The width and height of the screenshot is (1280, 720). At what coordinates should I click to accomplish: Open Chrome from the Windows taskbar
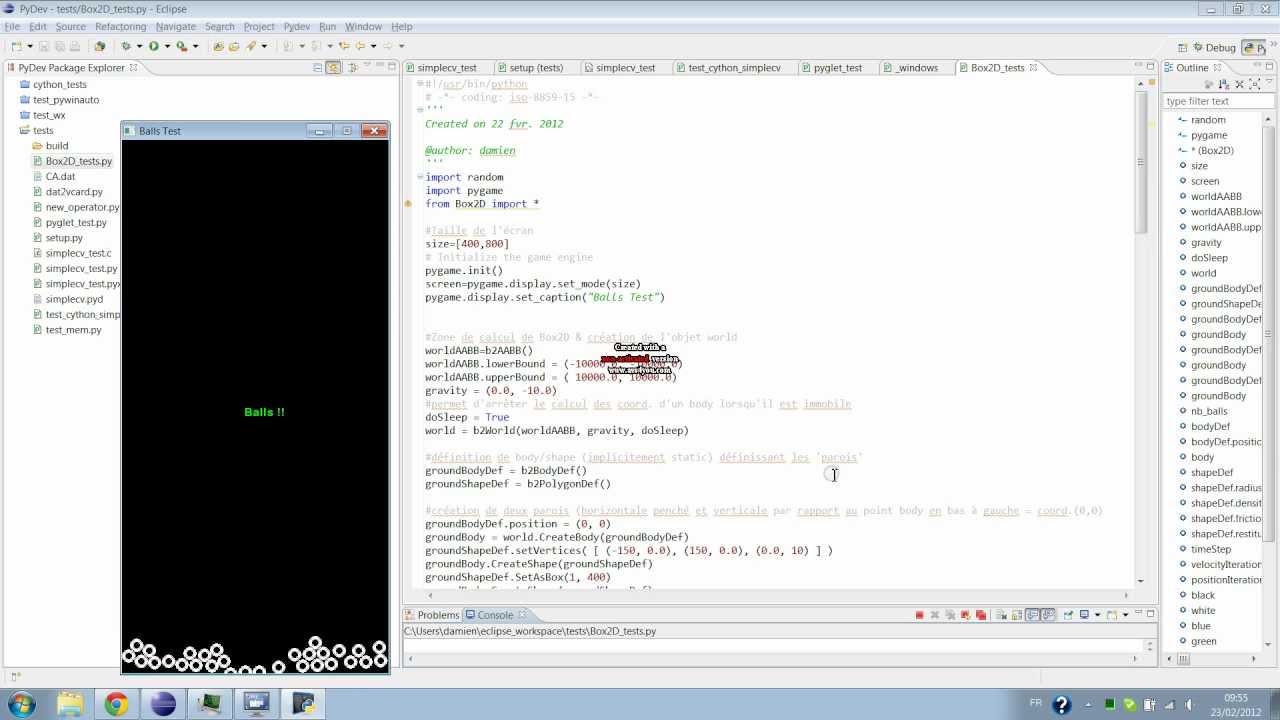[x=116, y=705]
